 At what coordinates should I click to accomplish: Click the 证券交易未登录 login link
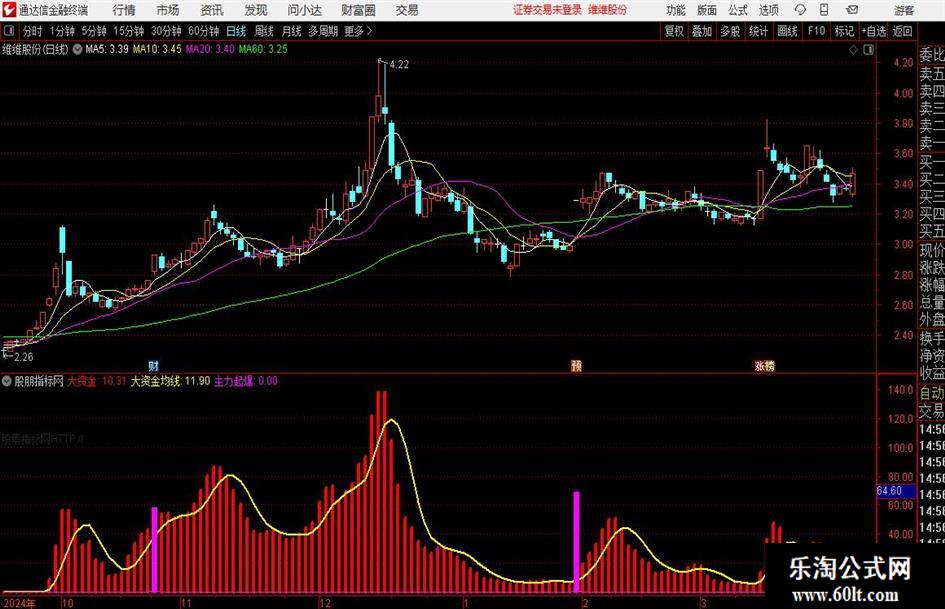pos(547,10)
